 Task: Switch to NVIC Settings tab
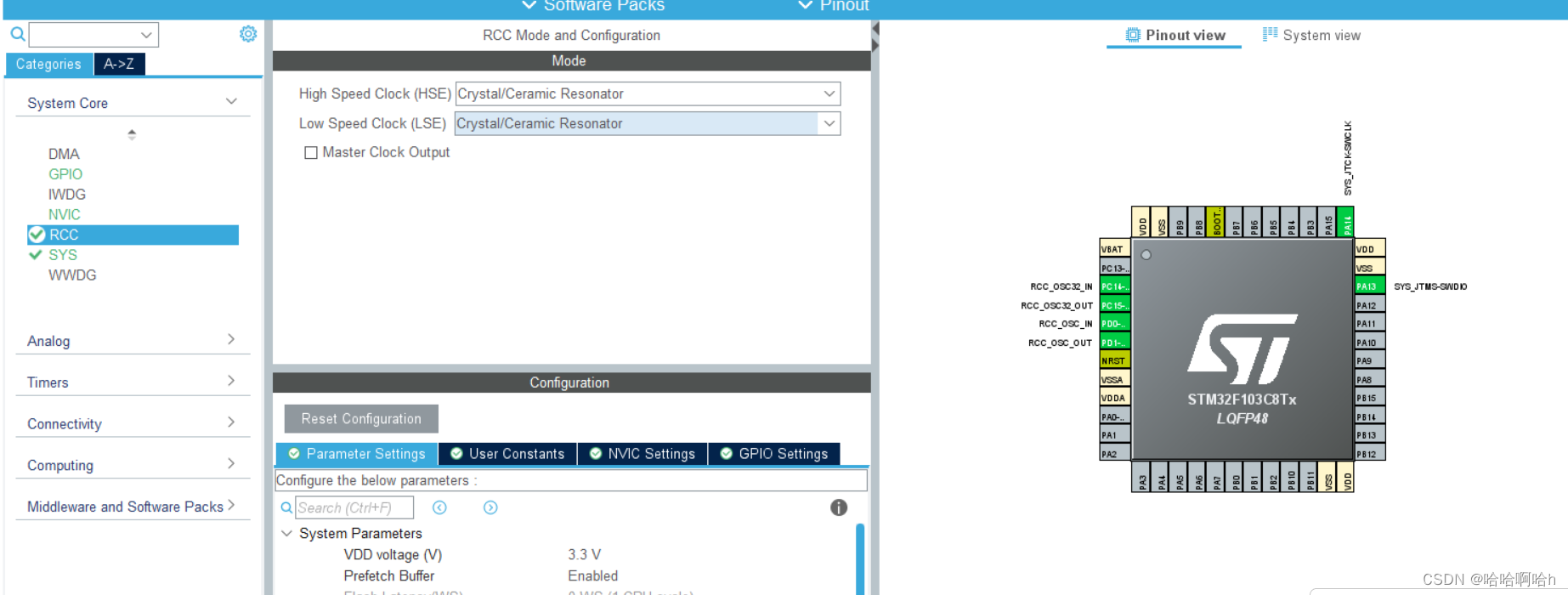[x=642, y=454]
